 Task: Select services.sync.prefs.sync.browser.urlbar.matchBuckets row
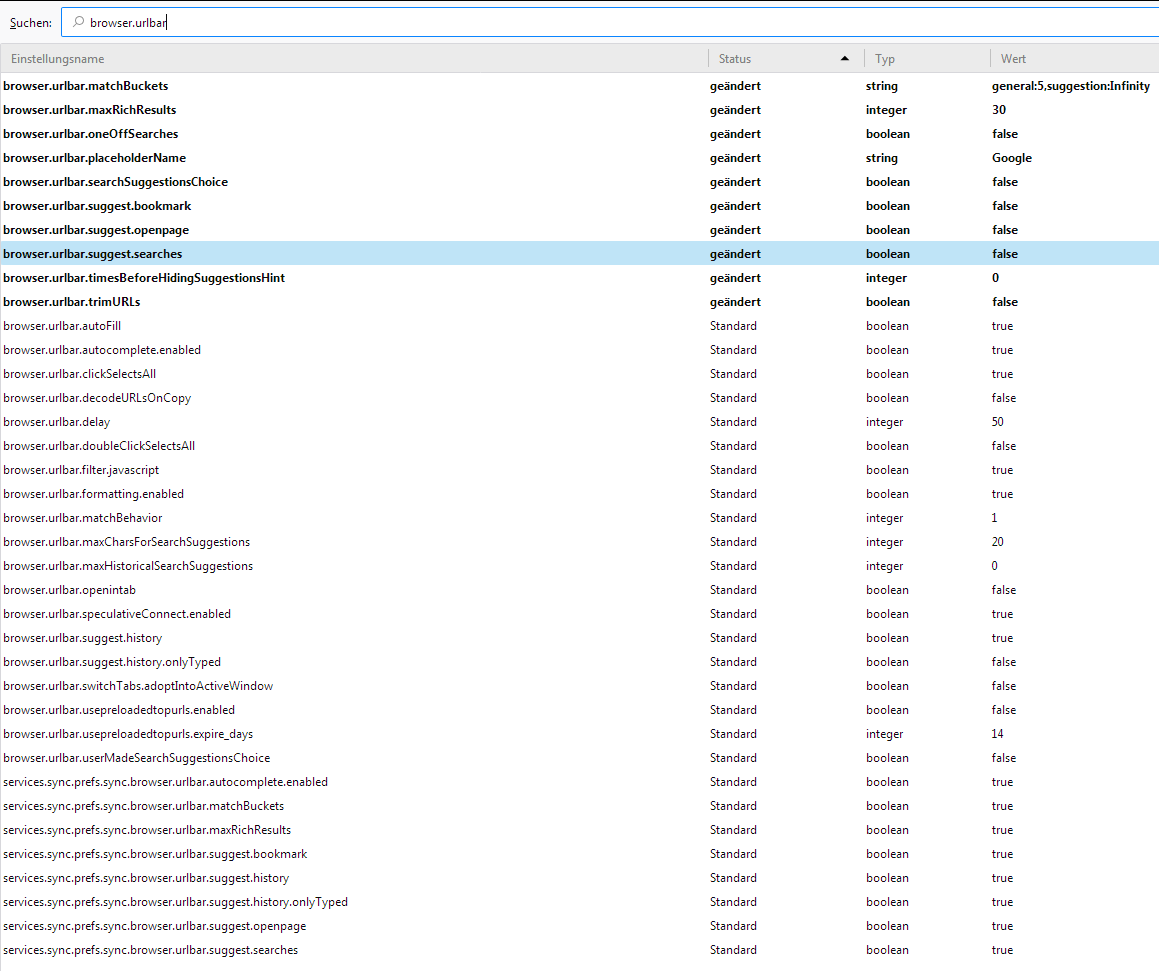pyautogui.click(x=580, y=806)
